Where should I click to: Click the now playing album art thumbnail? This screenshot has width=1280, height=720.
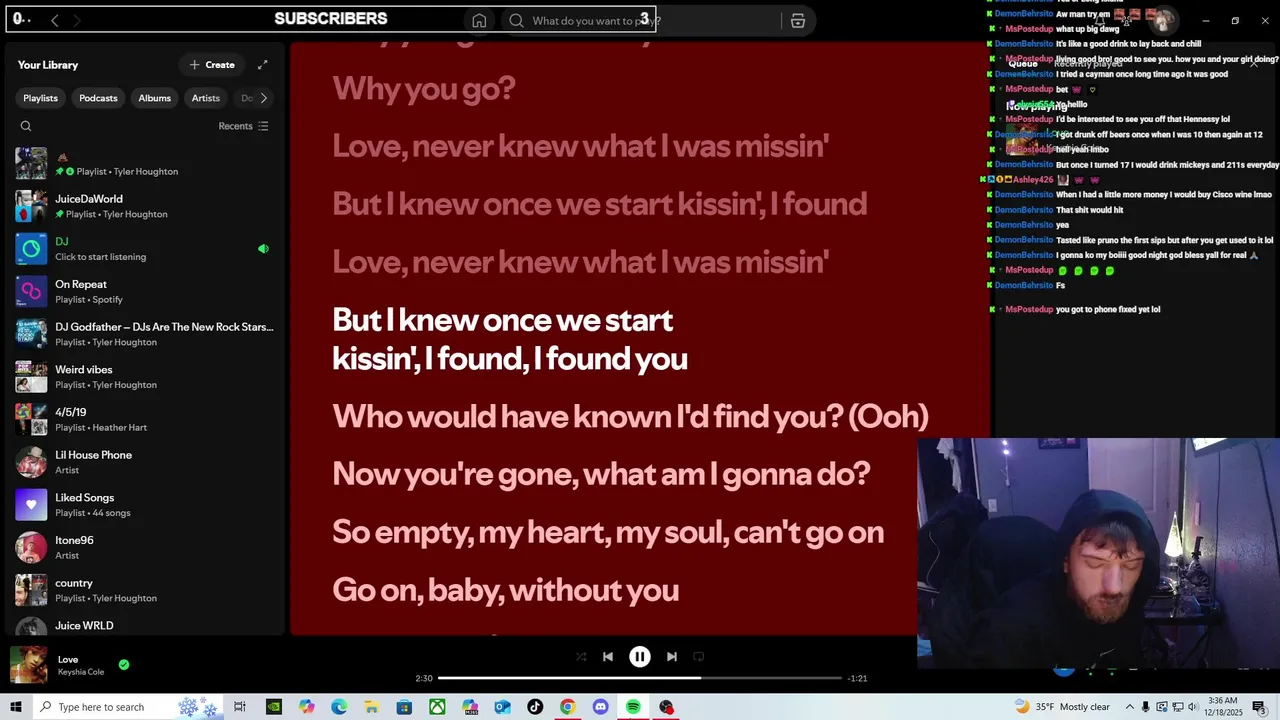tap(28, 665)
